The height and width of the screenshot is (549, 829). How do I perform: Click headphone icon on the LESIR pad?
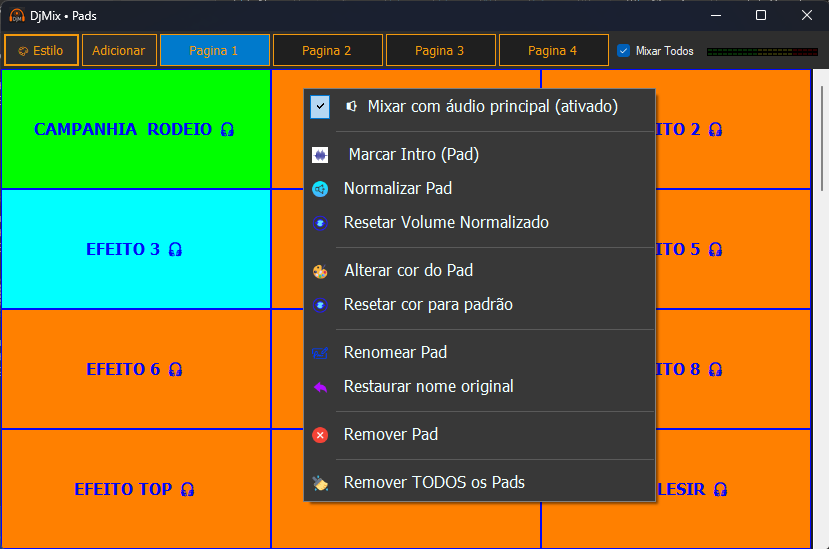(720, 489)
